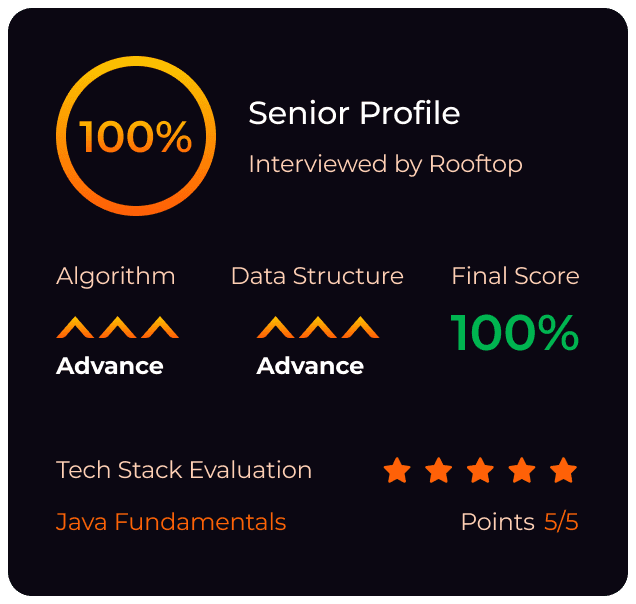Select the Data Structure heading
The width and height of the screenshot is (636, 604).
click(x=317, y=276)
